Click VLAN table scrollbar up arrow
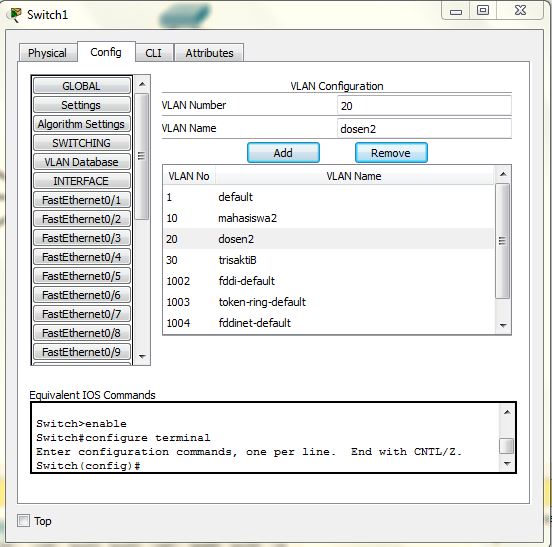This screenshot has width=552, height=547. 503,174
